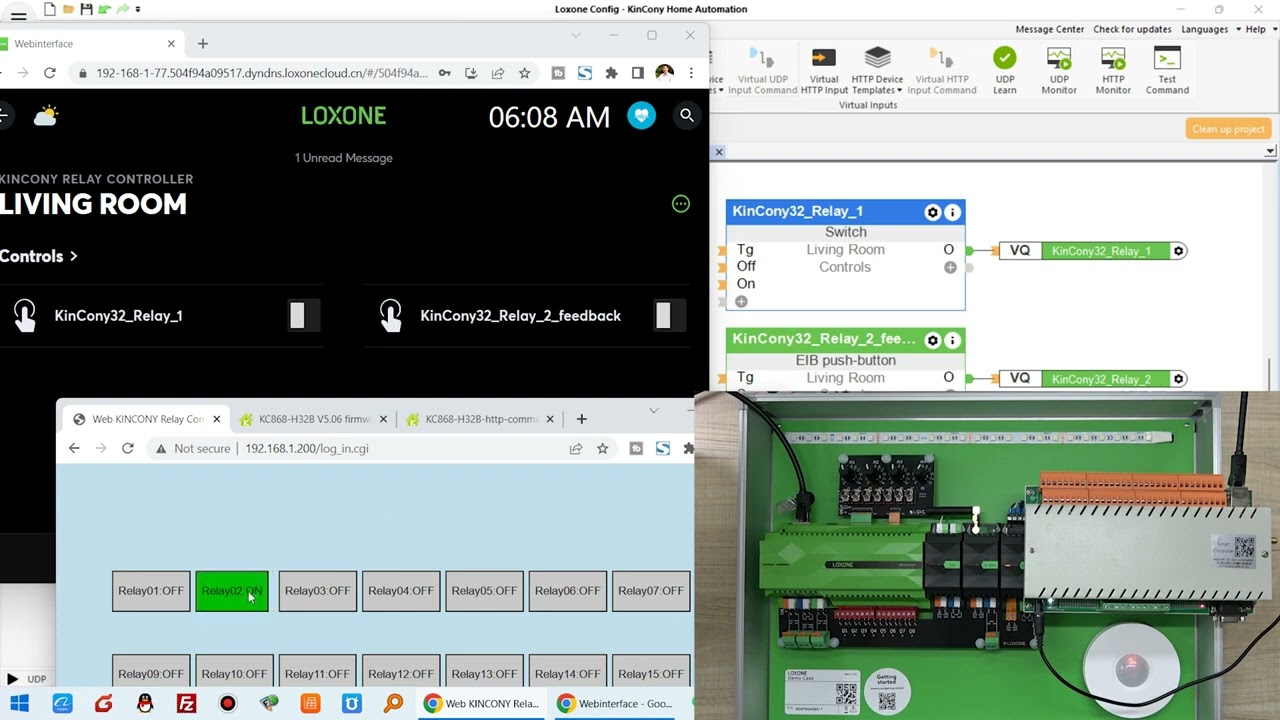Select Virtual UDP Input Command tool
The width and height of the screenshot is (1280, 720).
point(762,70)
